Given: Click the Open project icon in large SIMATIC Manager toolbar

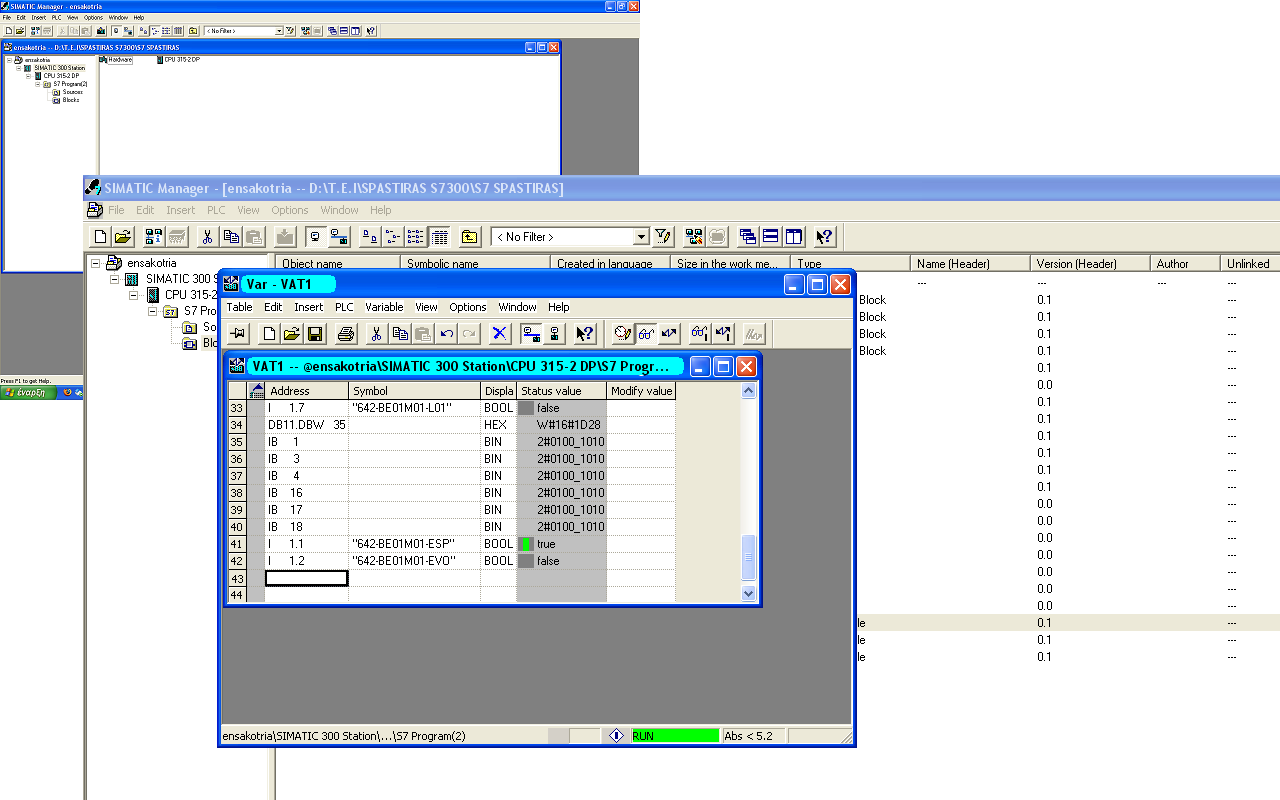Looking at the screenshot, I should point(123,237).
